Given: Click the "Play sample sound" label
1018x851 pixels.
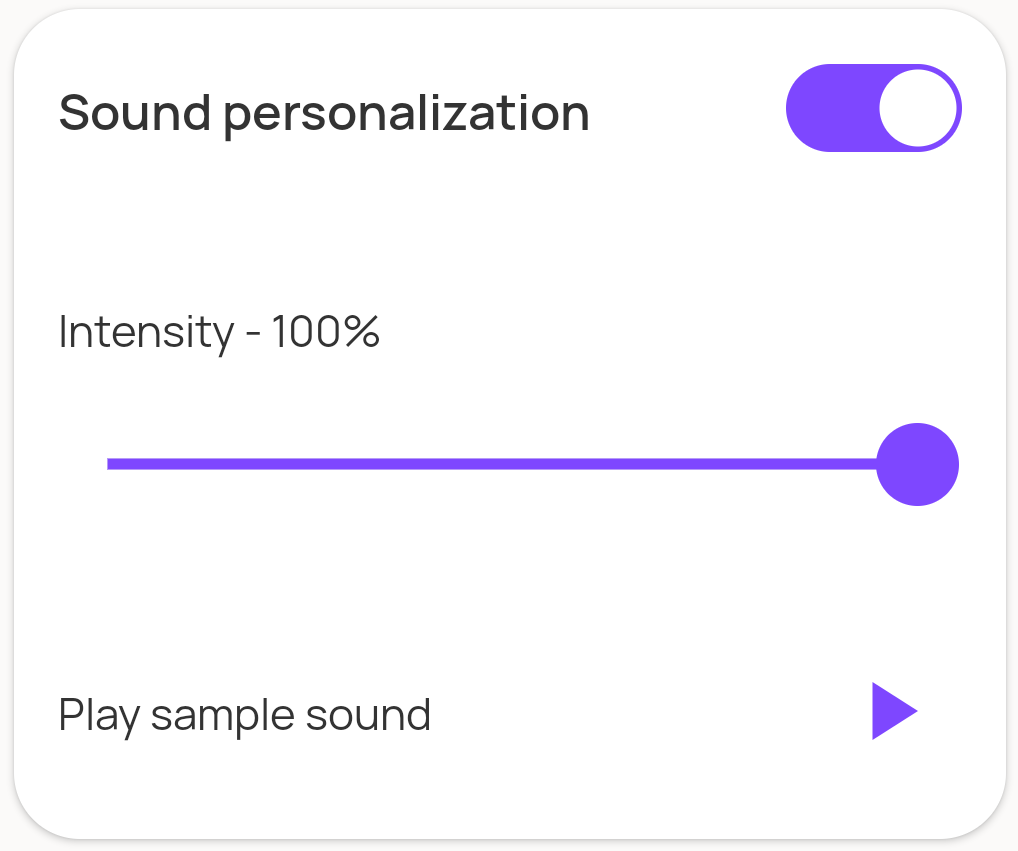Looking at the screenshot, I should click(245, 716).
